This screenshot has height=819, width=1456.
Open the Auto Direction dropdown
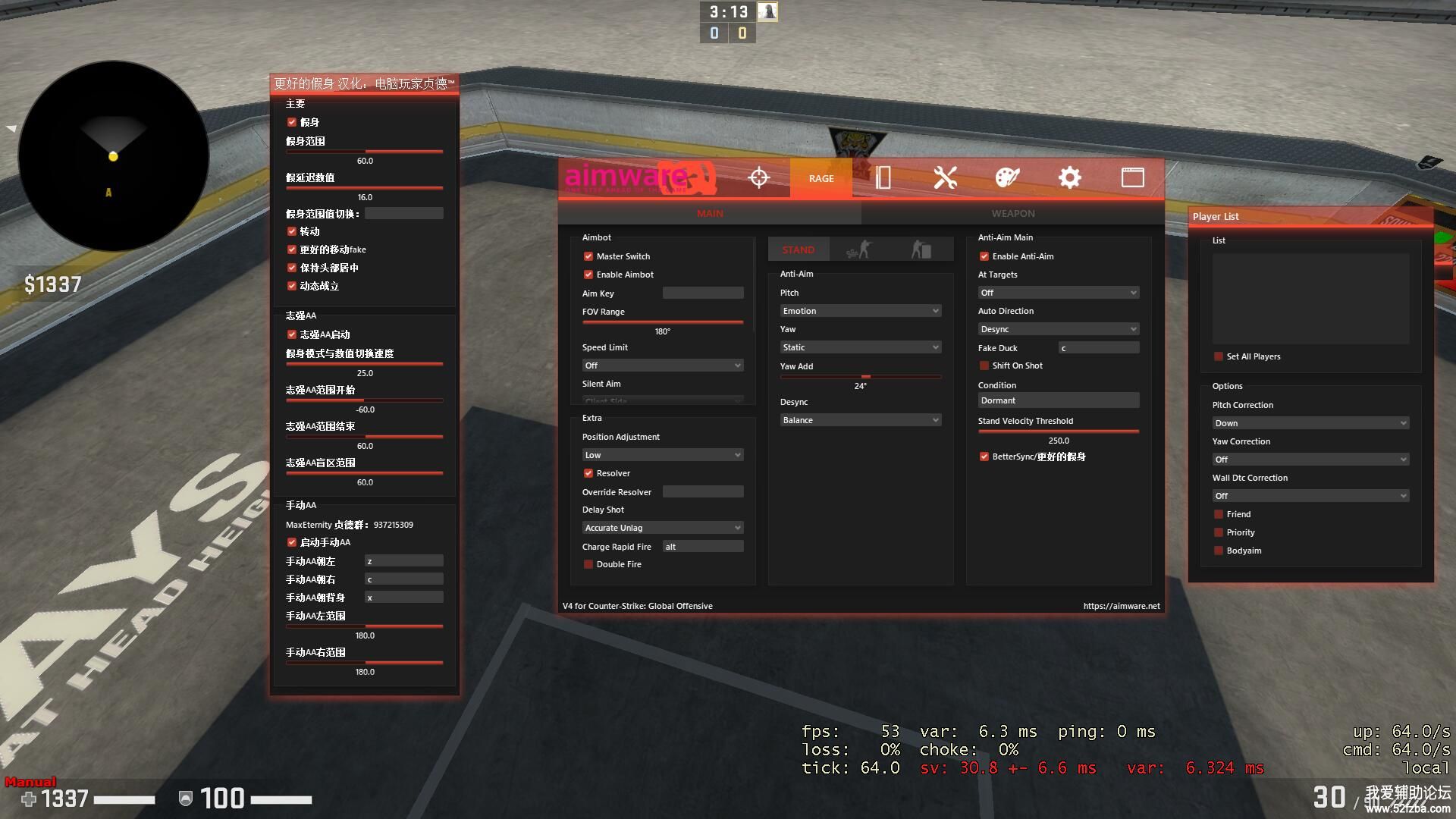click(1059, 329)
